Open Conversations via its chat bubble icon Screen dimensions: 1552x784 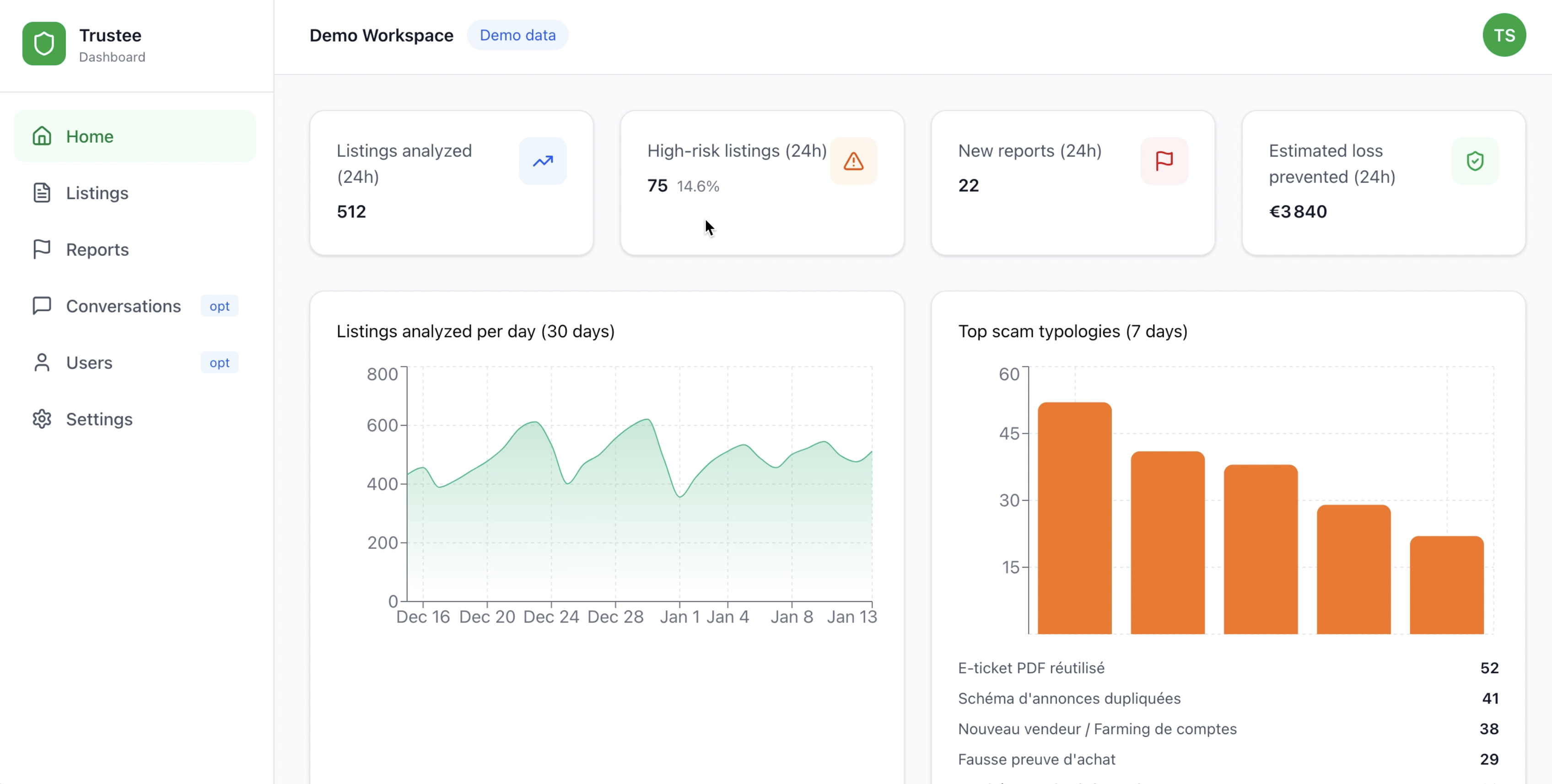click(42, 306)
